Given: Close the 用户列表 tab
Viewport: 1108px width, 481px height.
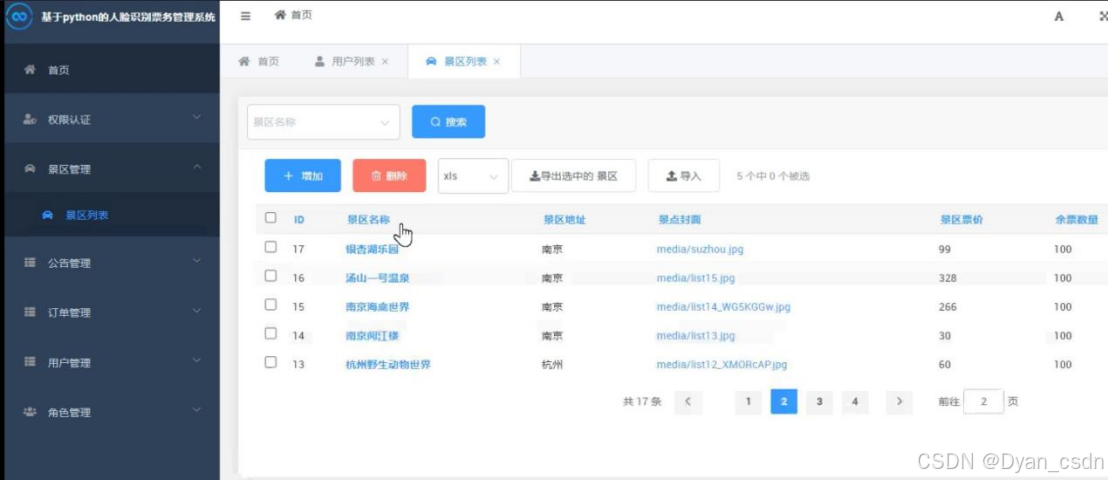Looking at the screenshot, I should (385, 61).
